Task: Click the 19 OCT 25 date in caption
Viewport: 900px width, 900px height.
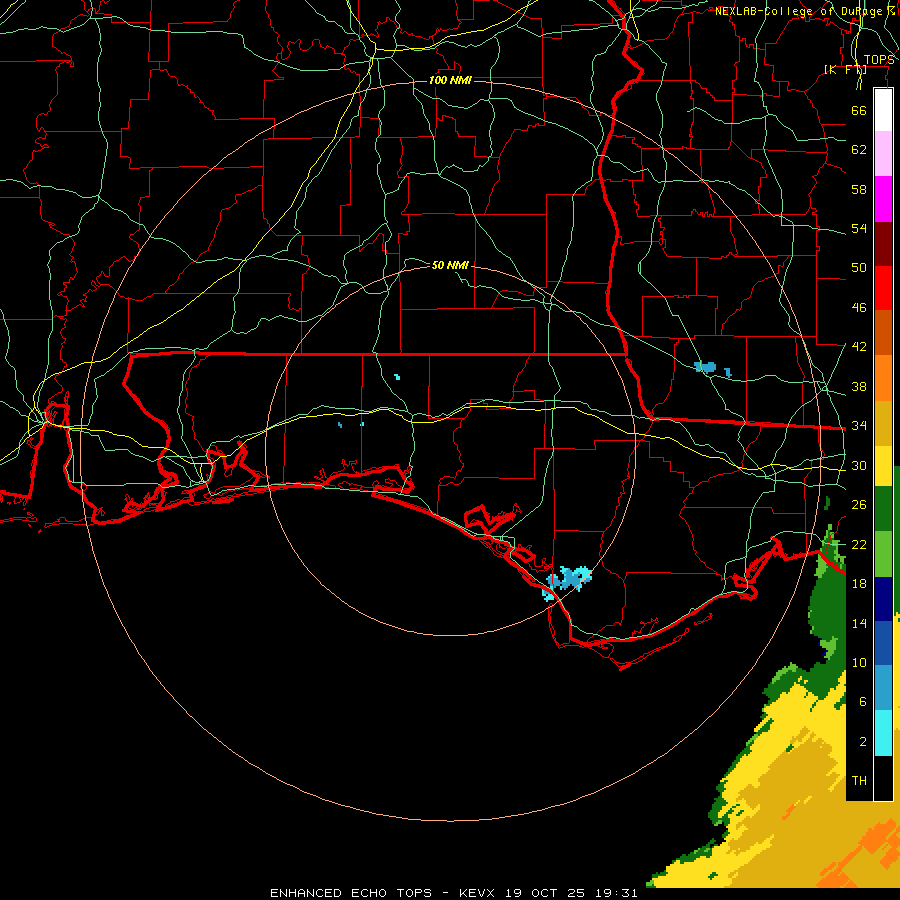Action: pos(545,893)
